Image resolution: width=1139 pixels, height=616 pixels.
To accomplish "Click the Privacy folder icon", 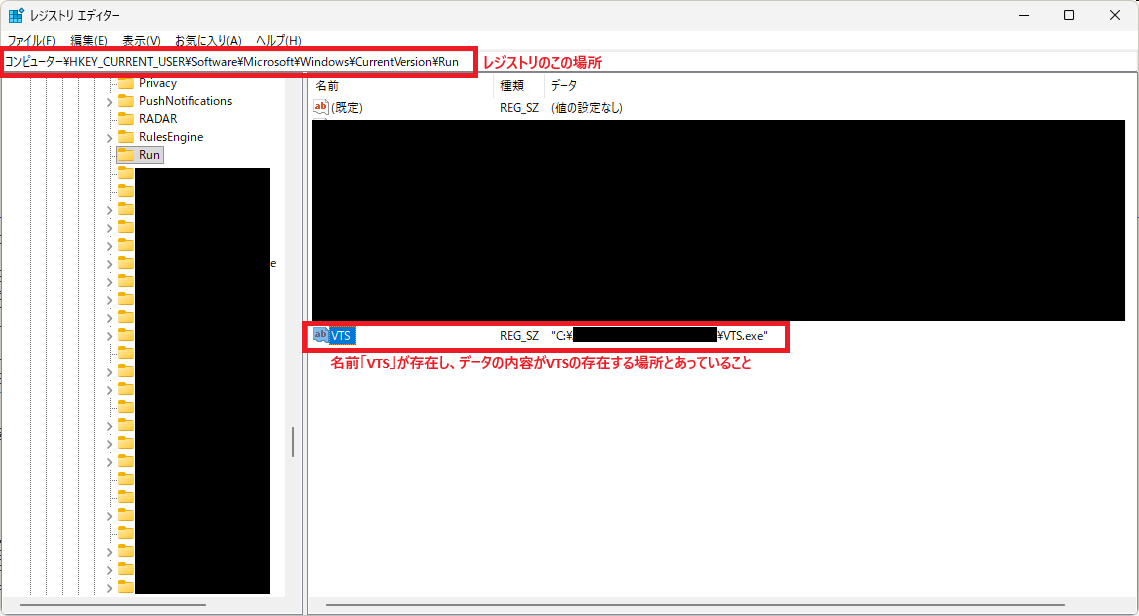I will point(126,83).
